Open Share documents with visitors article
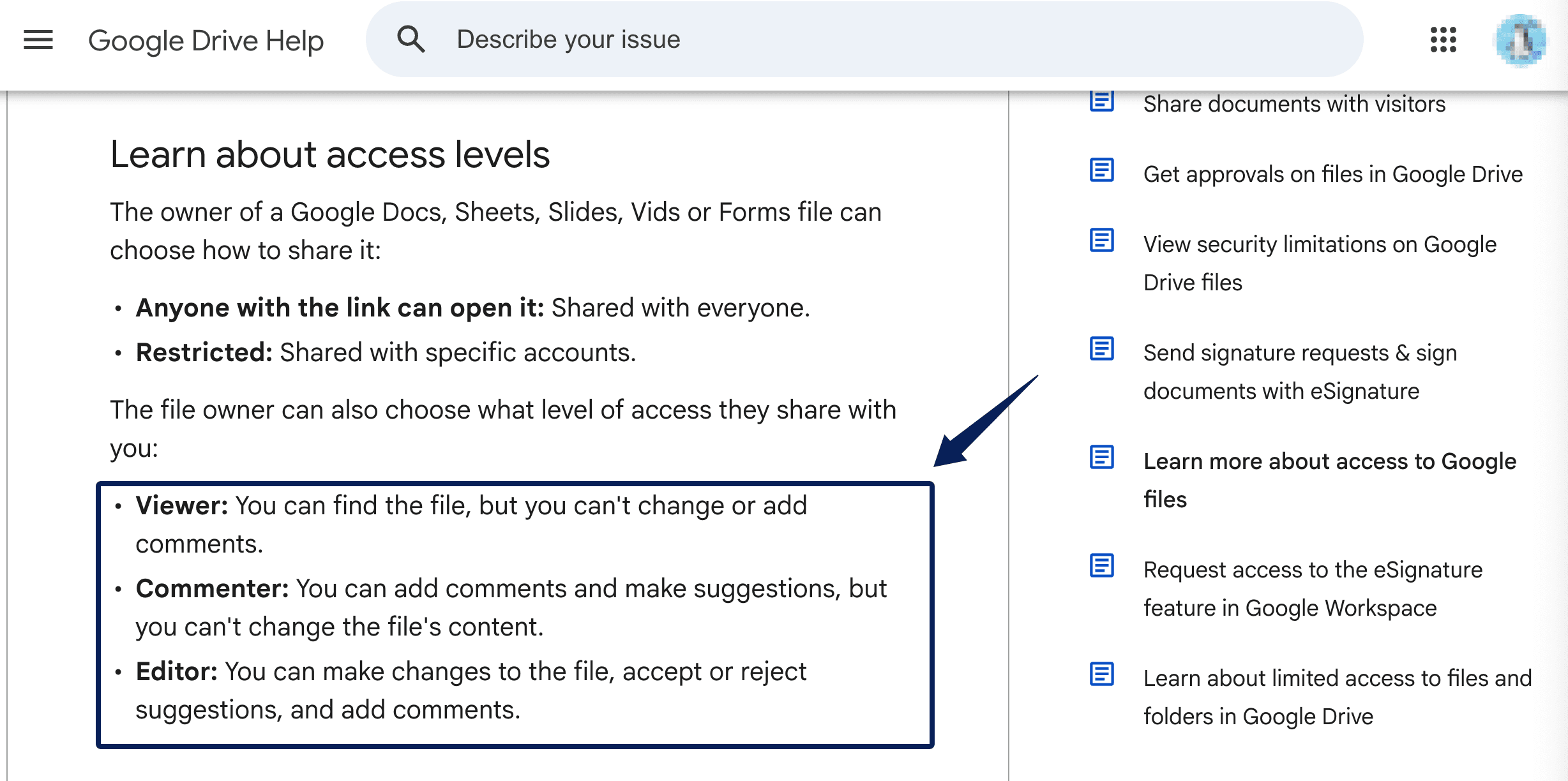 (x=1294, y=103)
